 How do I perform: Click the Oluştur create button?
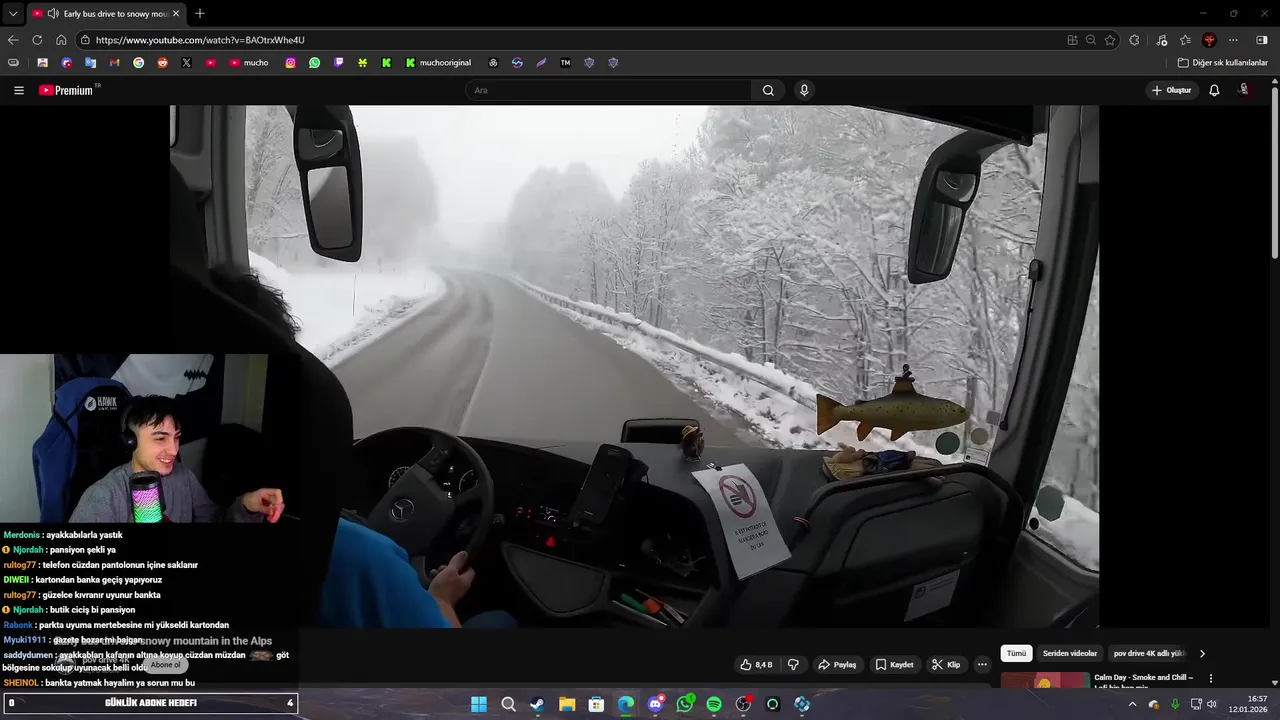pyautogui.click(x=1171, y=90)
